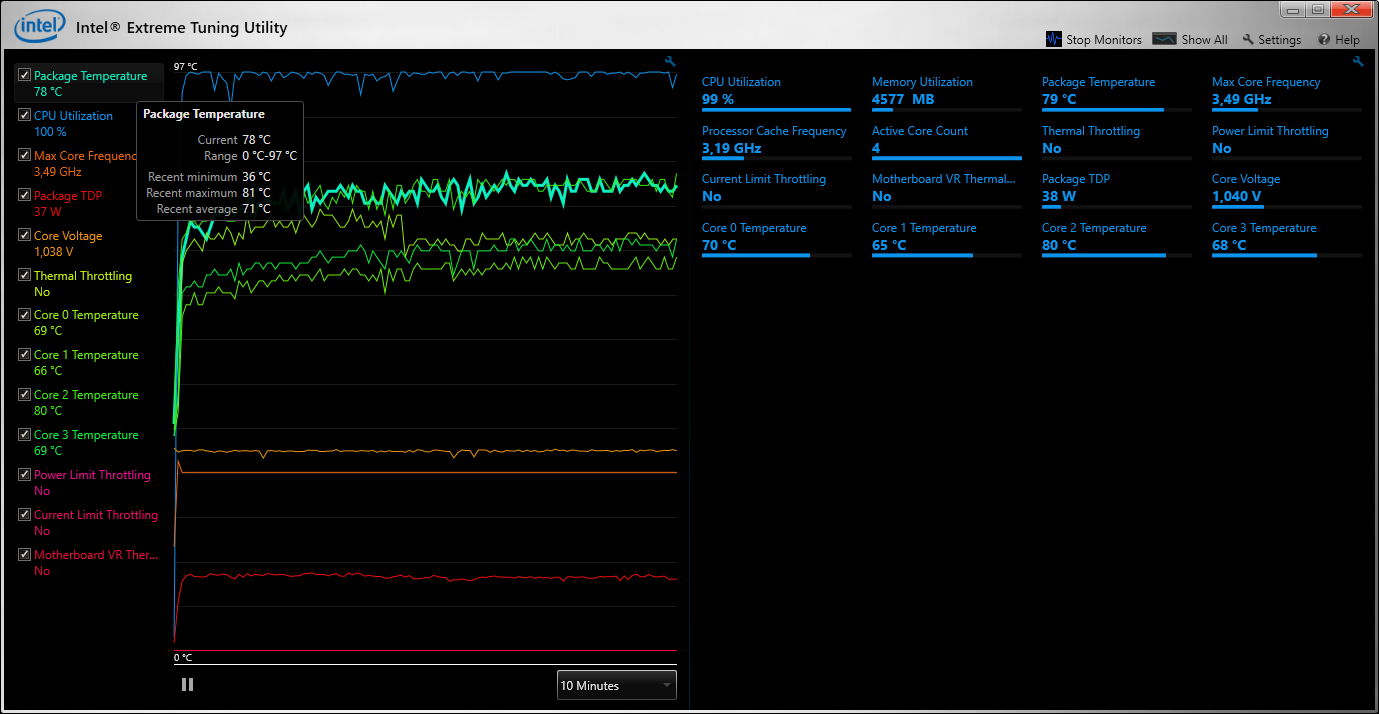Click the Core 2 Temperature 80 °C tile

pyautogui.click(x=1117, y=238)
